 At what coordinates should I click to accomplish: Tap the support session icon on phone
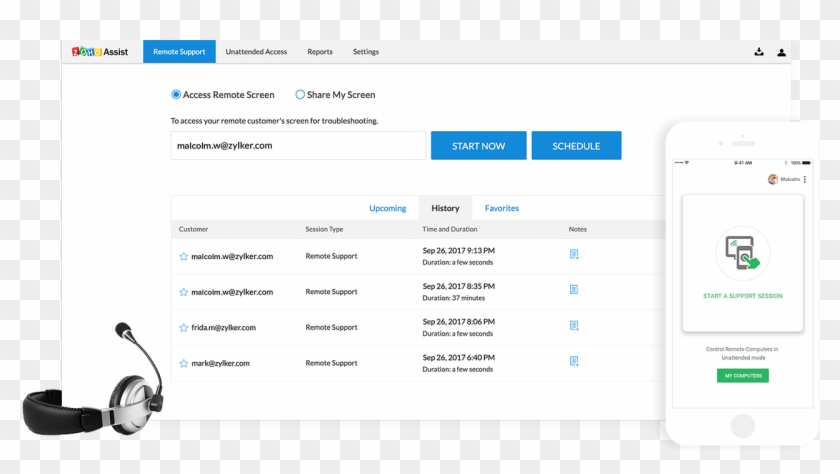742,252
